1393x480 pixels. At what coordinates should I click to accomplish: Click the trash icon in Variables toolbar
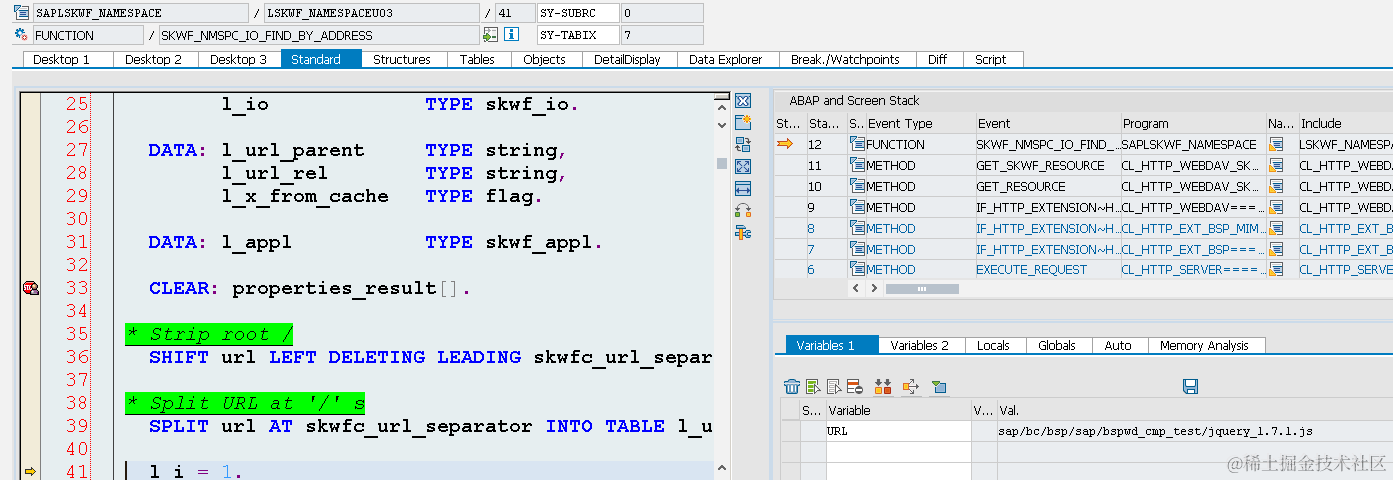click(792, 386)
